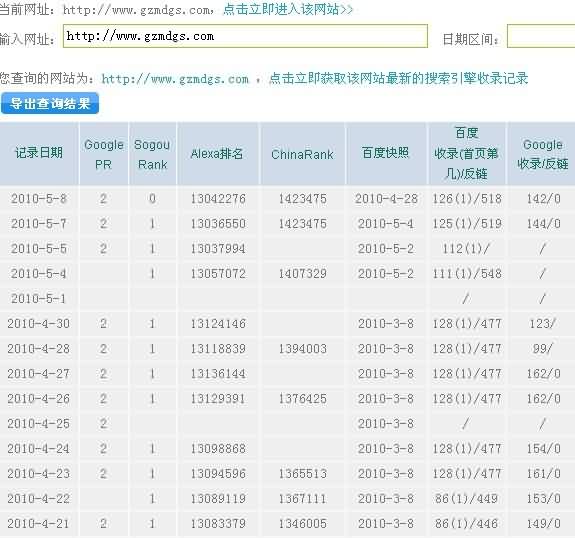Click ChinaRank value 1365513

303,473
